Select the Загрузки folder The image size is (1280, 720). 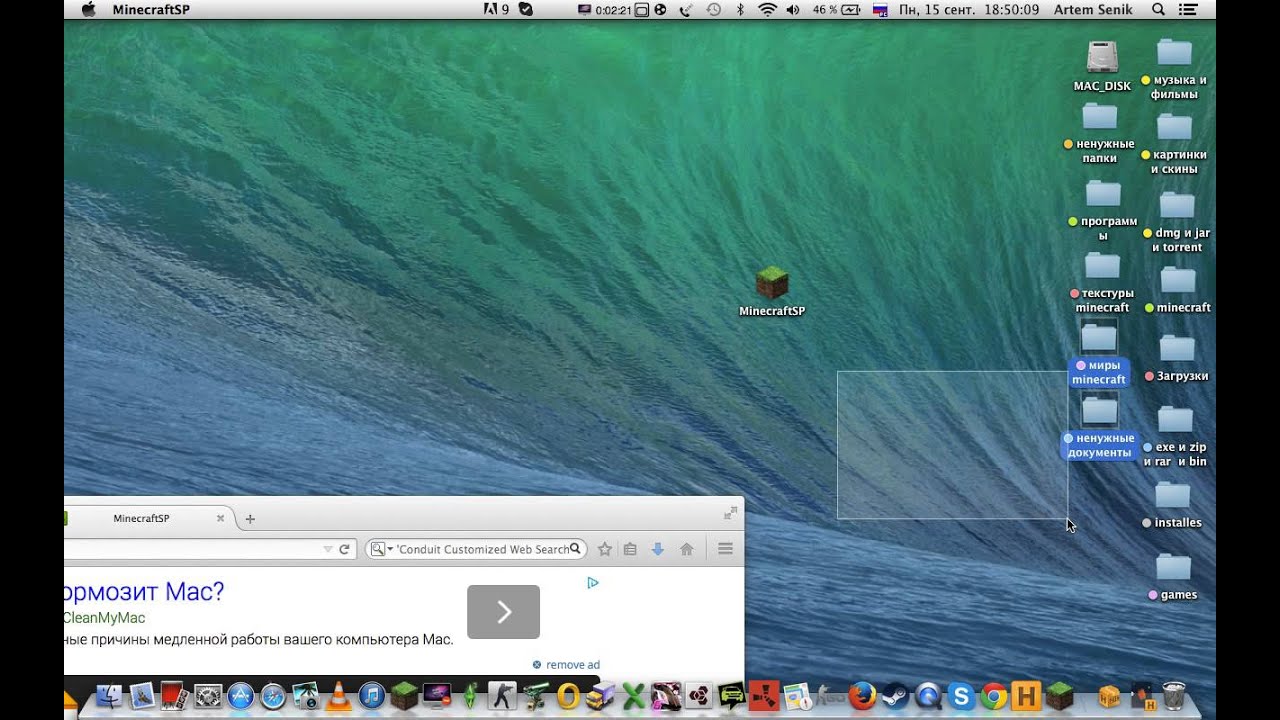pyautogui.click(x=1176, y=360)
